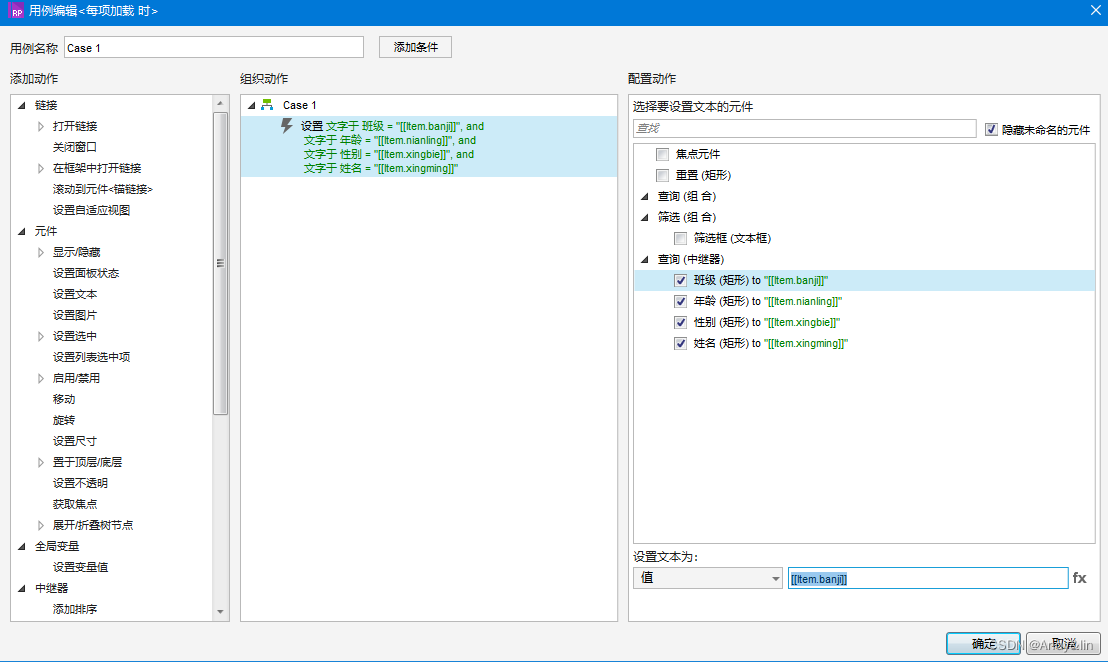The image size is (1108, 662).
Task: Select the 获取焦点 action
Action: (x=75, y=504)
